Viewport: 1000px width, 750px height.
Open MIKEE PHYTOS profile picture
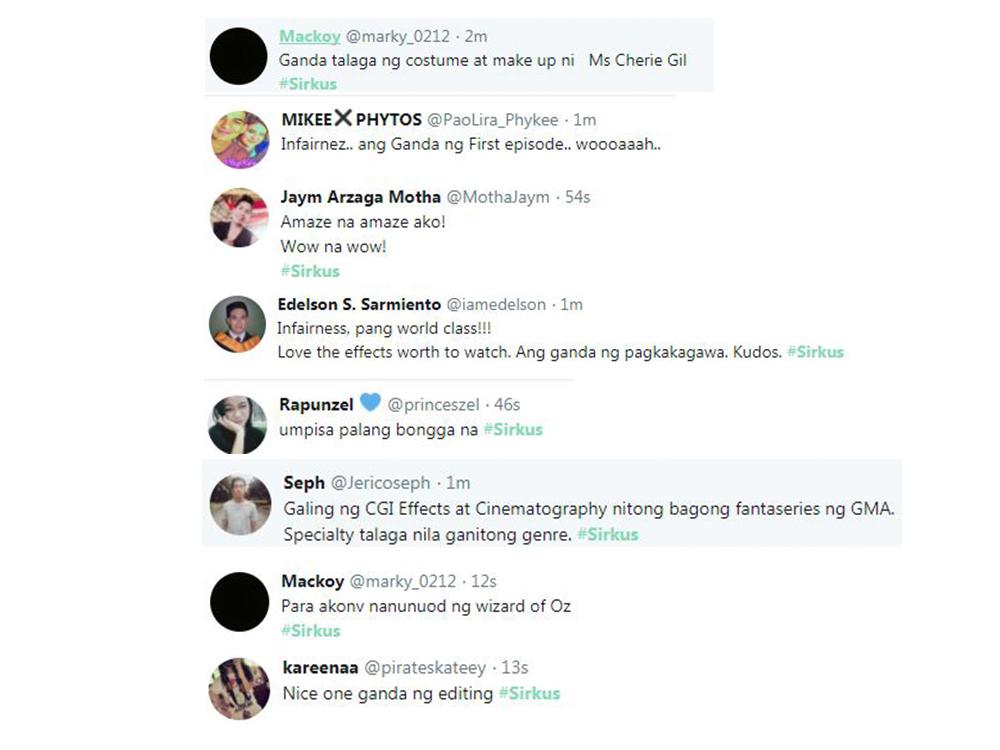click(240, 139)
